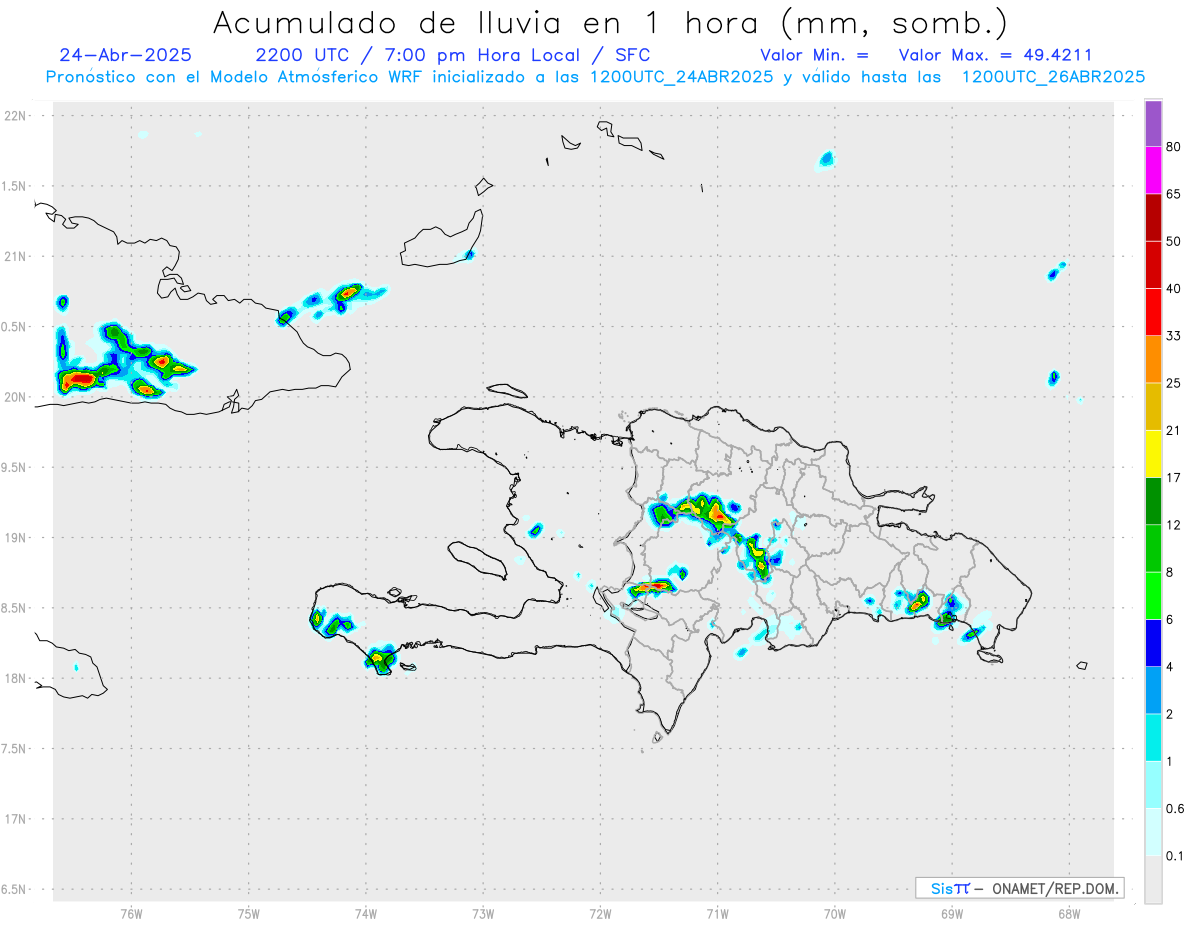The height and width of the screenshot is (927, 1200).
Task: Click the '6.5N' latitude label
Action: coord(14,889)
